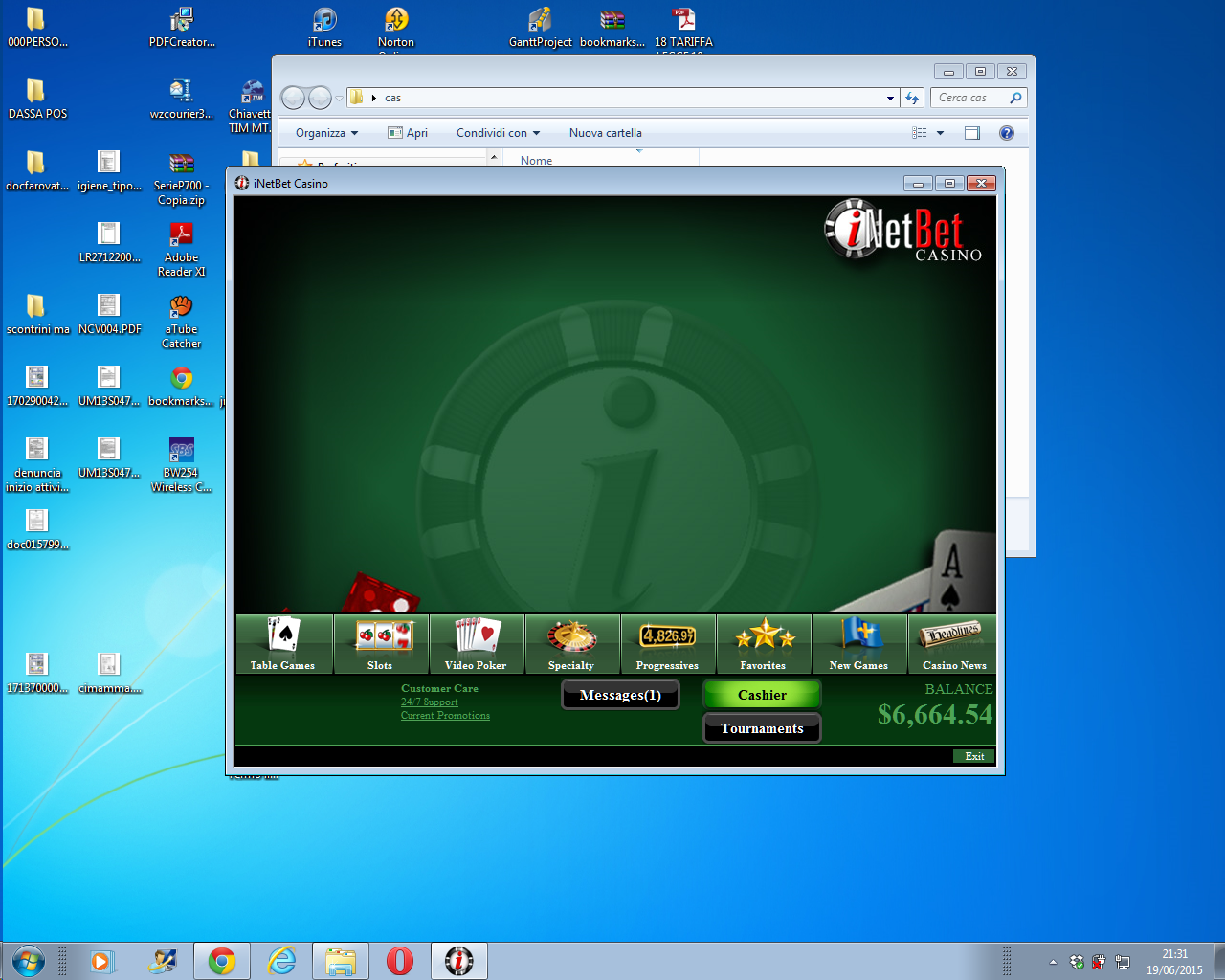Open Current Promotions link
Image resolution: width=1225 pixels, height=980 pixels.
pos(445,715)
